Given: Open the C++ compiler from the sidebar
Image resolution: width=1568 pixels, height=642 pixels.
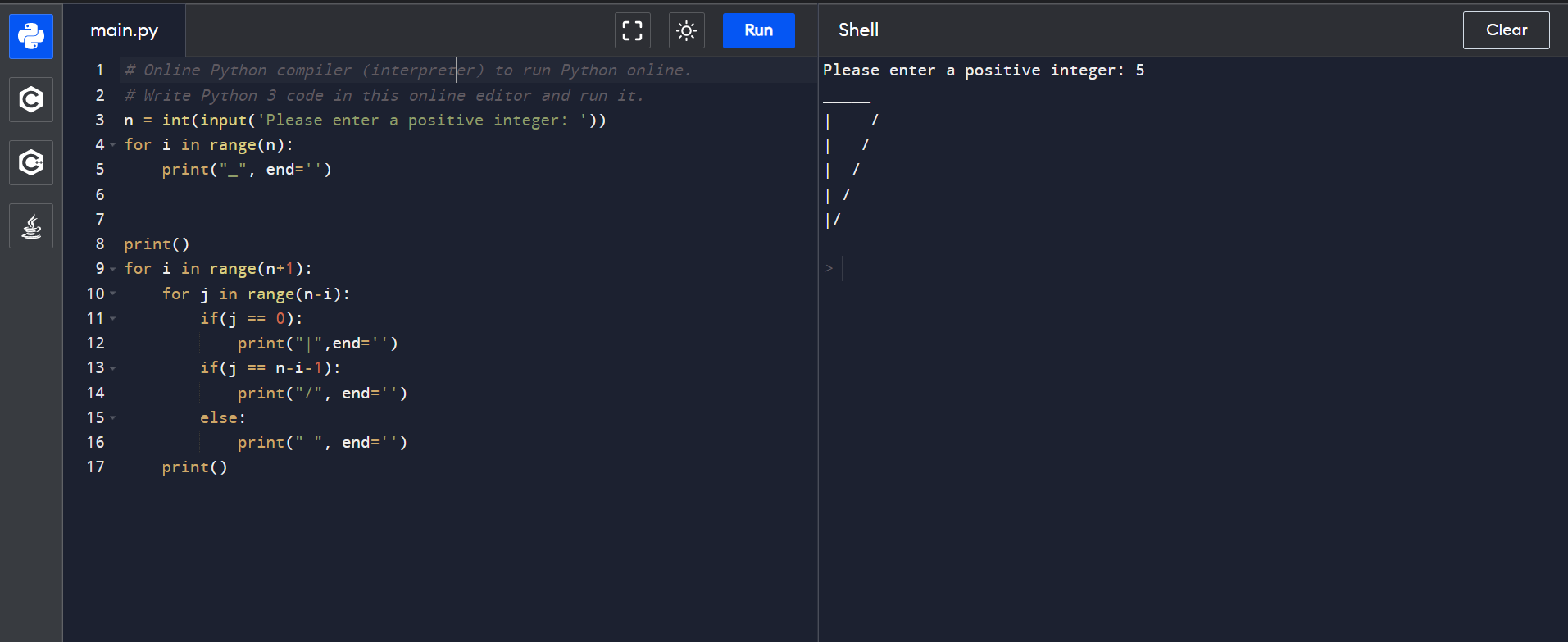Looking at the screenshot, I should (x=31, y=162).
